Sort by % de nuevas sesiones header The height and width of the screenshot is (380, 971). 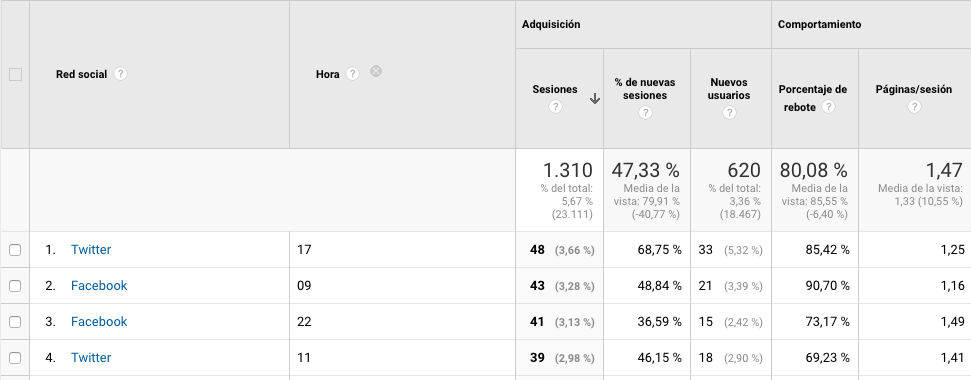[645, 89]
